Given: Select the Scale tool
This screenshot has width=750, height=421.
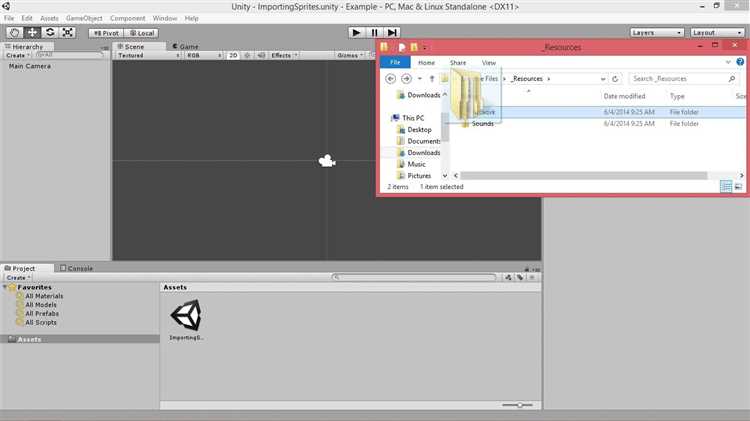Looking at the screenshot, I should click(x=67, y=33).
